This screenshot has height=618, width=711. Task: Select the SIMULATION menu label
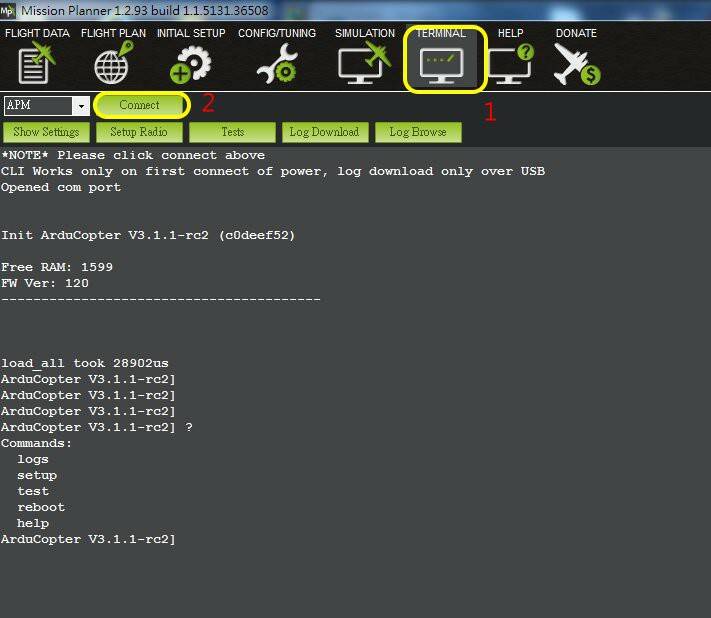365,33
